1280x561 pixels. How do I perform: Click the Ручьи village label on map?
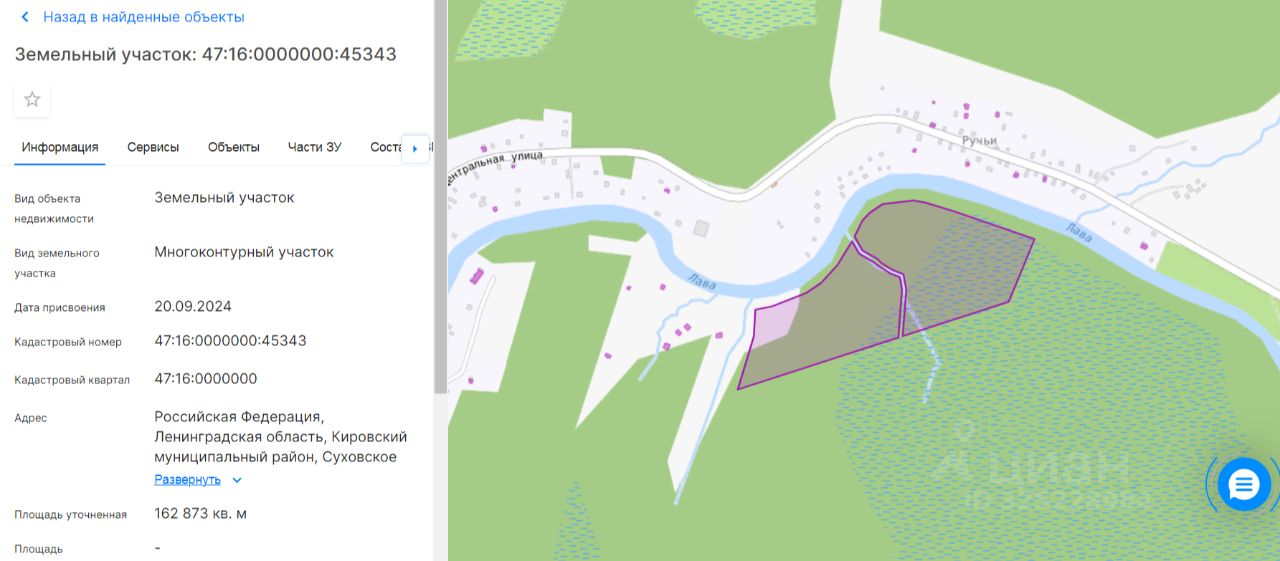(980, 141)
